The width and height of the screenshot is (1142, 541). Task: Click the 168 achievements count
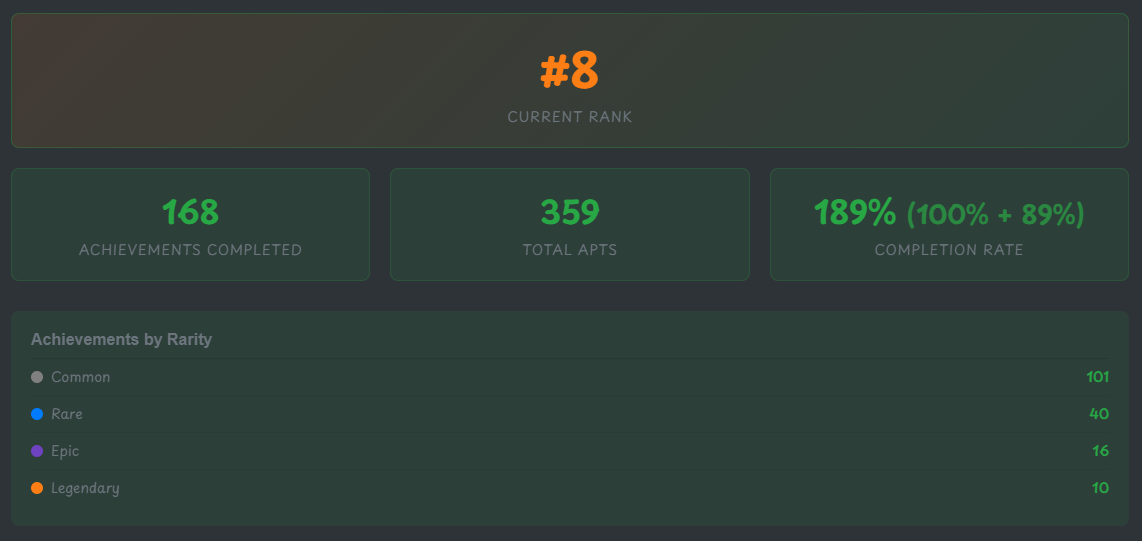coord(190,212)
